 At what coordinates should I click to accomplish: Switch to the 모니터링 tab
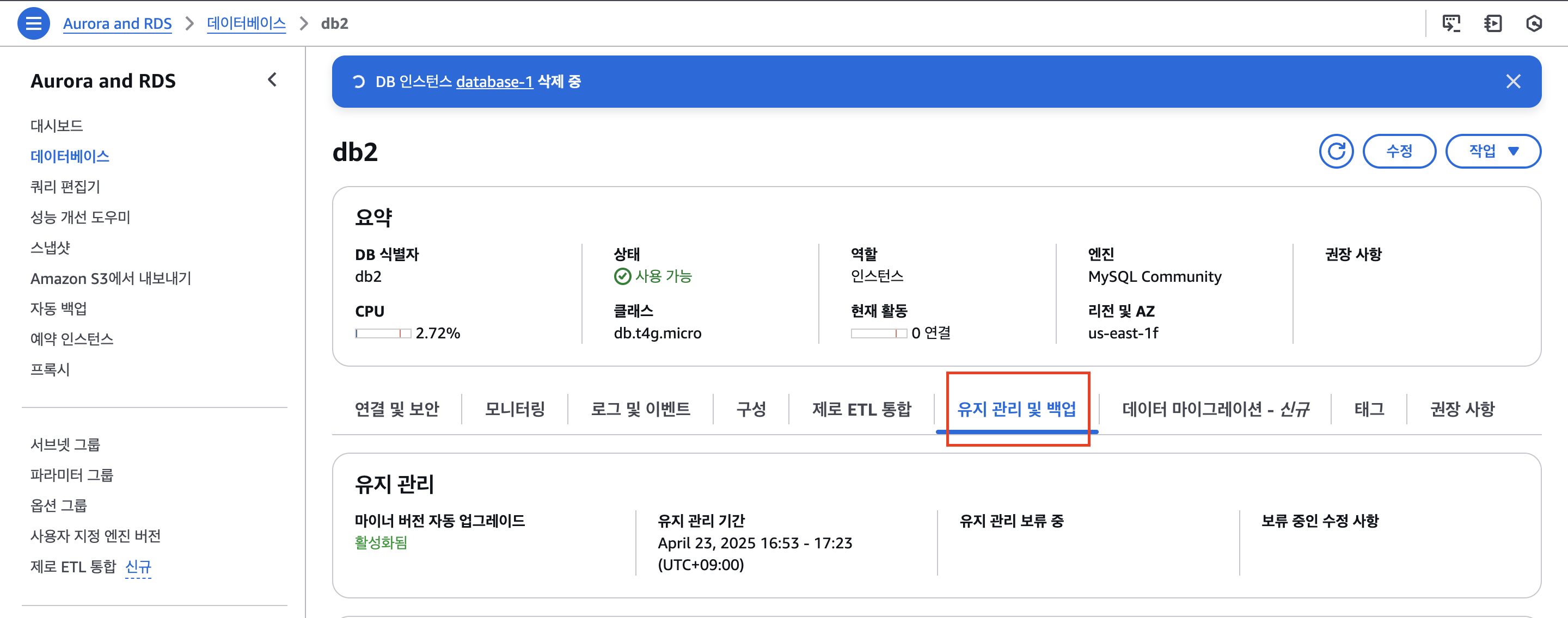click(x=514, y=409)
